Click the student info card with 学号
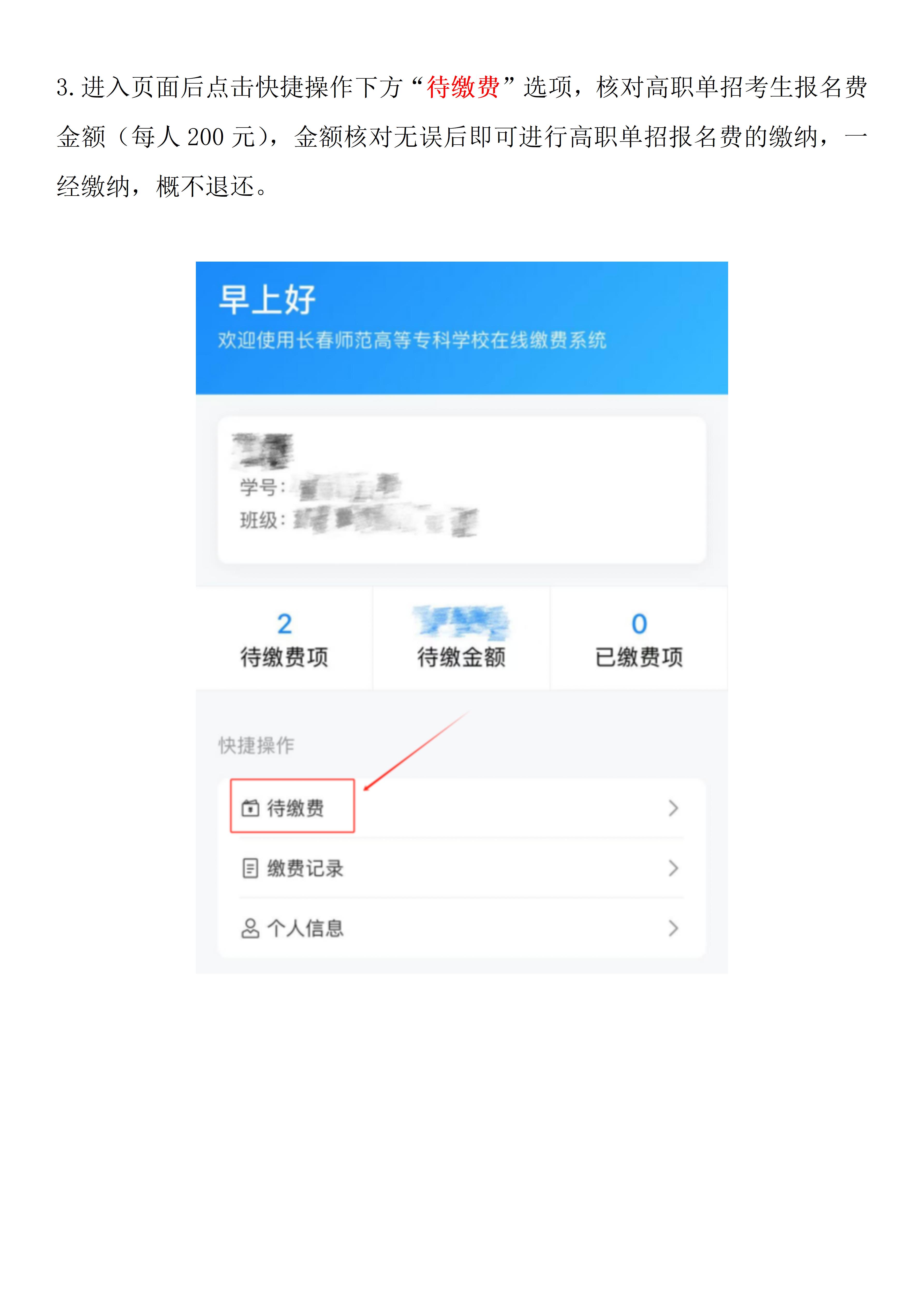Screen dimensions: 924x1307 coord(462,490)
